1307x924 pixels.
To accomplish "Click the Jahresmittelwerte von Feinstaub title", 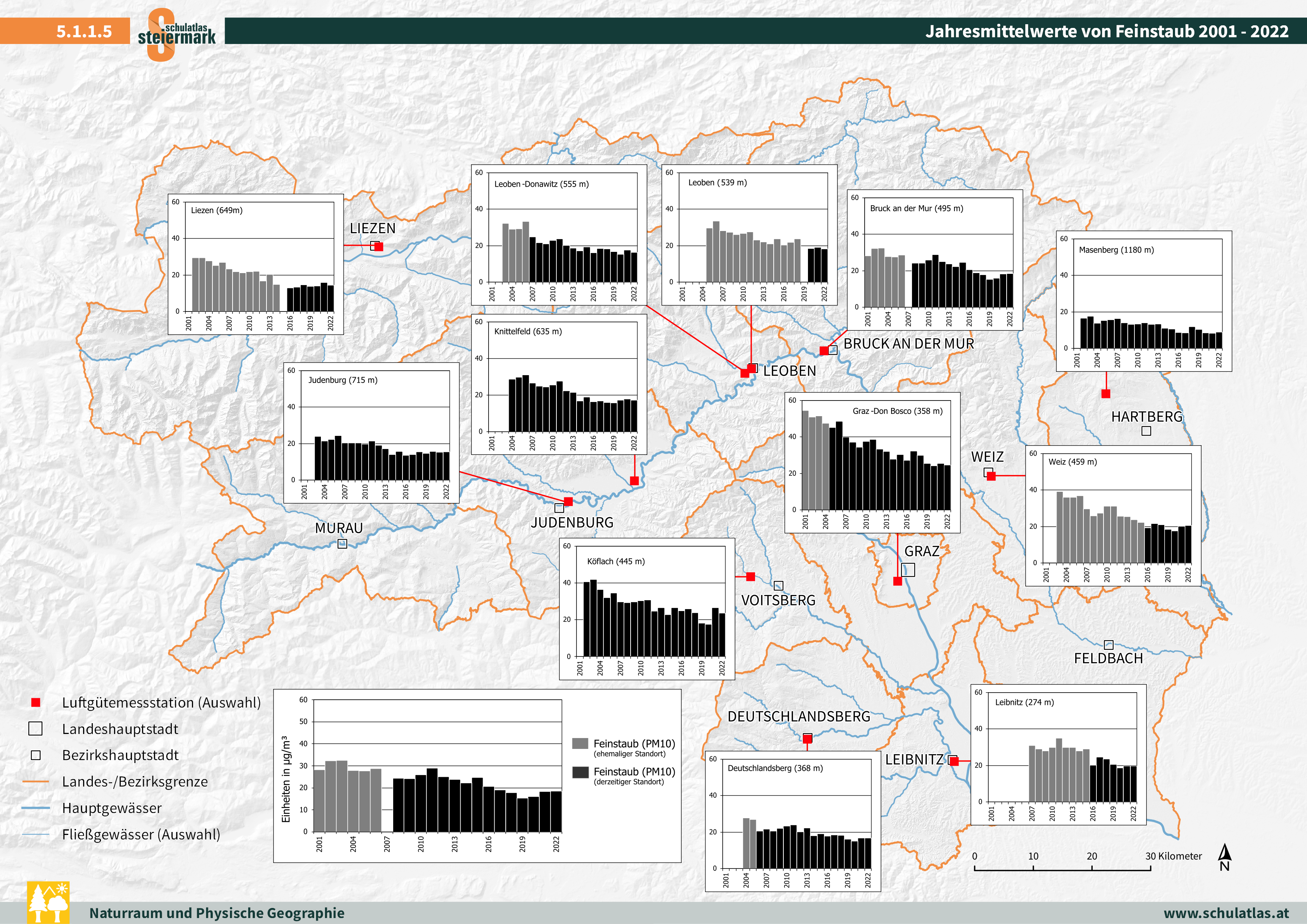I will point(1106,31).
